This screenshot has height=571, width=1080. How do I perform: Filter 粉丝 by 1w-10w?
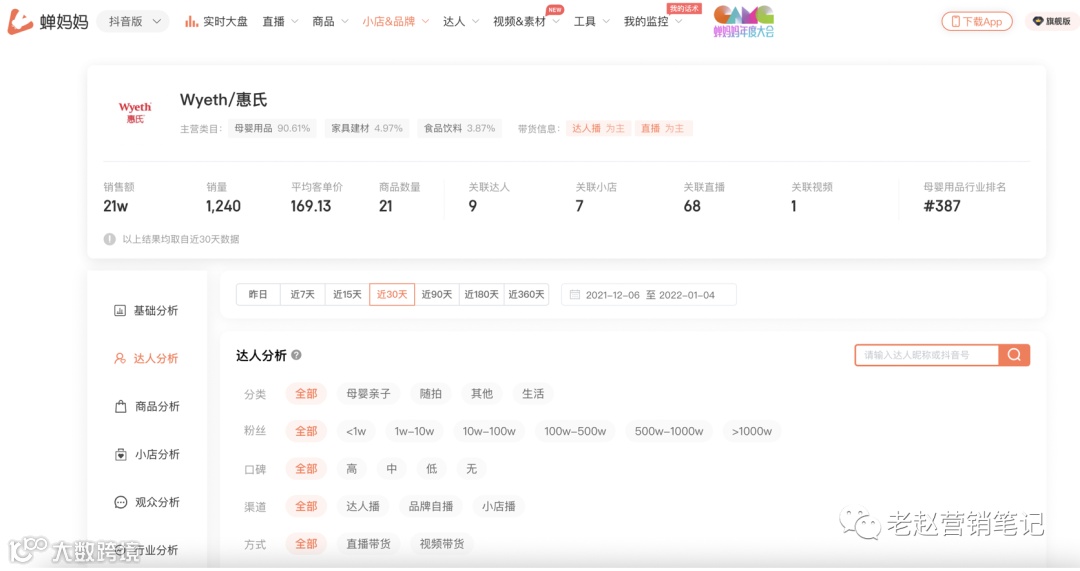pyautogui.click(x=414, y=431)
